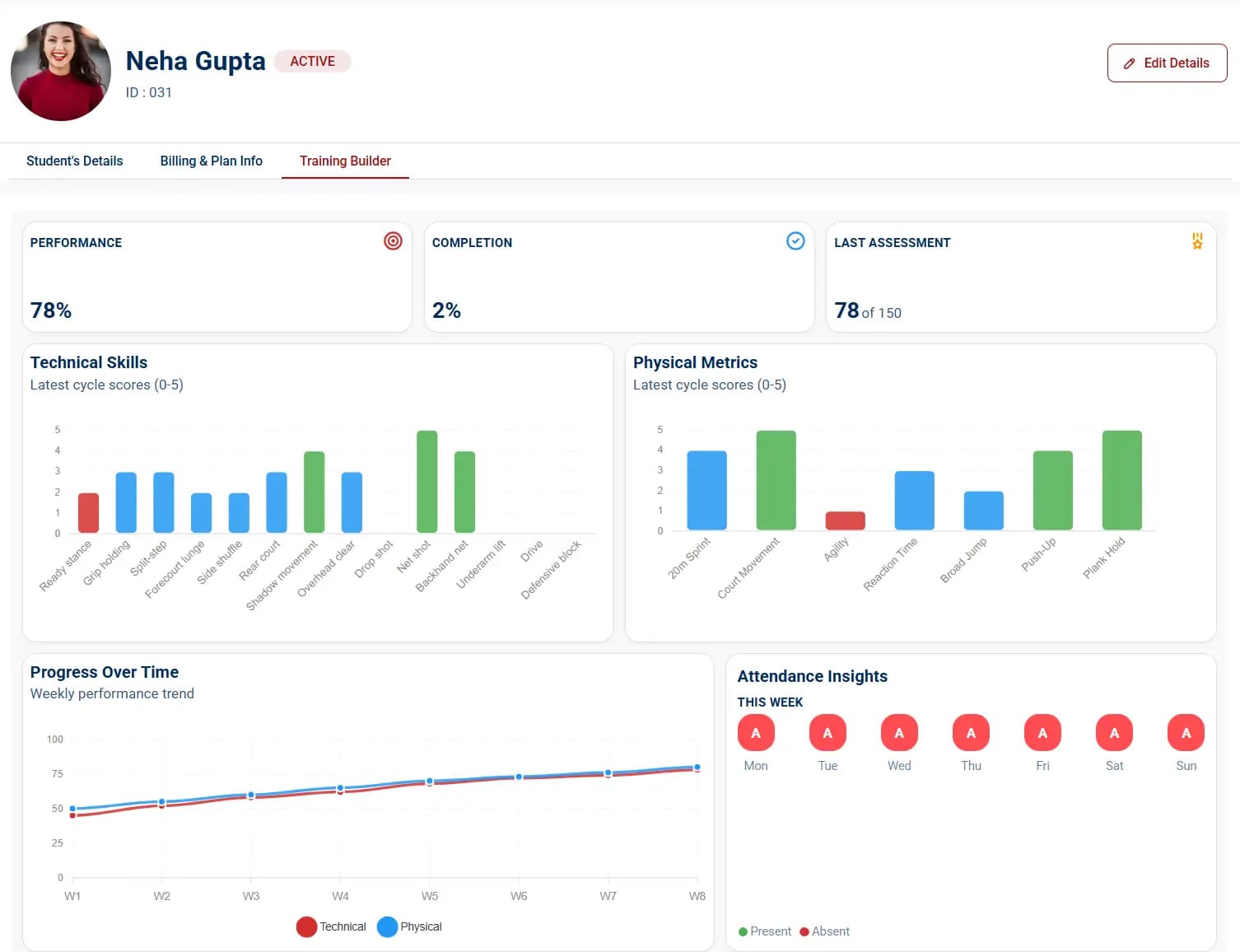This screenshot has width=1240, height=952.
Task: Click the Attendance Insights heading
Action: pos(813,676)
